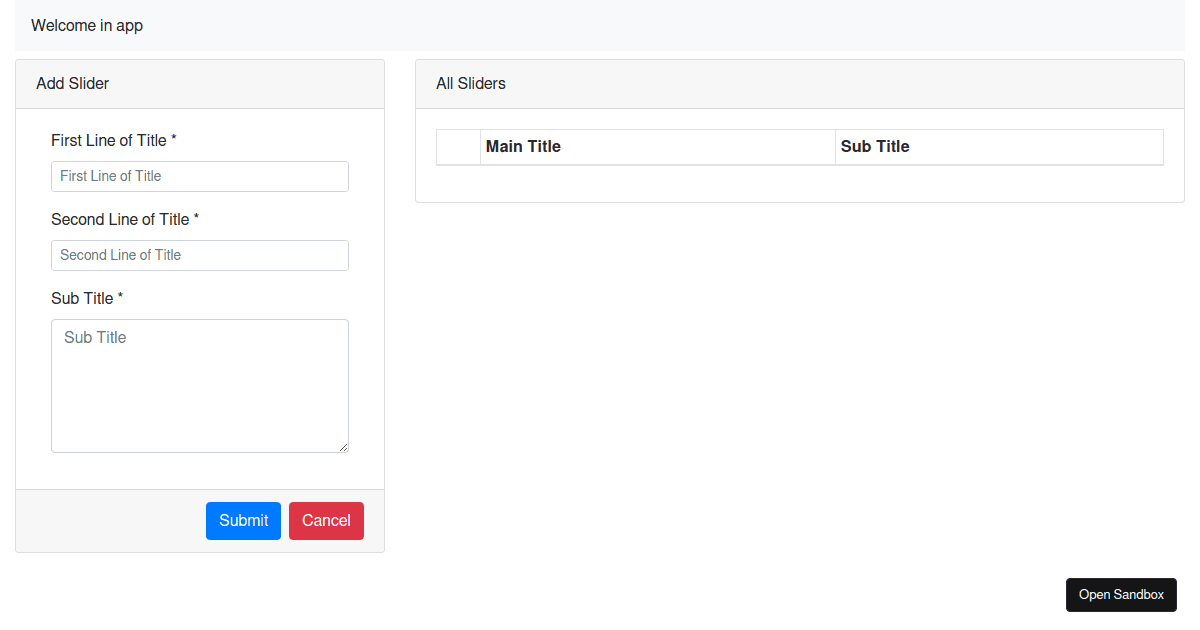Viewport: 1200px width, 630px height.
Task: Click the Add Slider panel header
Action: [x=72, y=83]
